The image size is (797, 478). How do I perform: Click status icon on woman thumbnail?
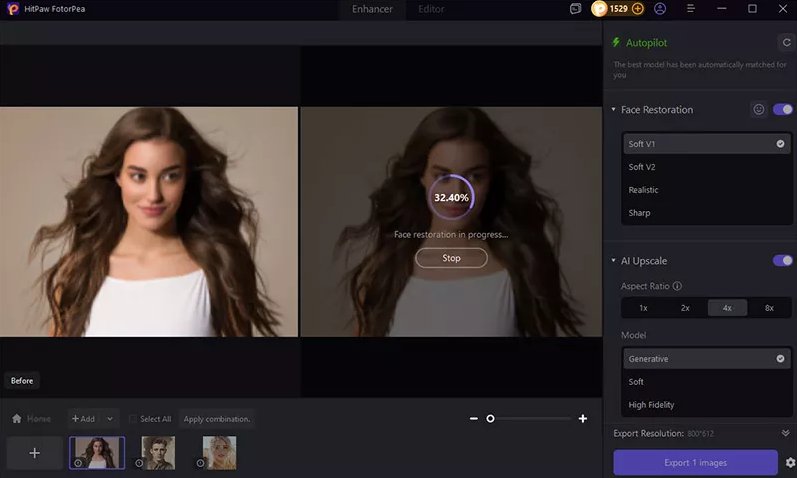(78, 463)
